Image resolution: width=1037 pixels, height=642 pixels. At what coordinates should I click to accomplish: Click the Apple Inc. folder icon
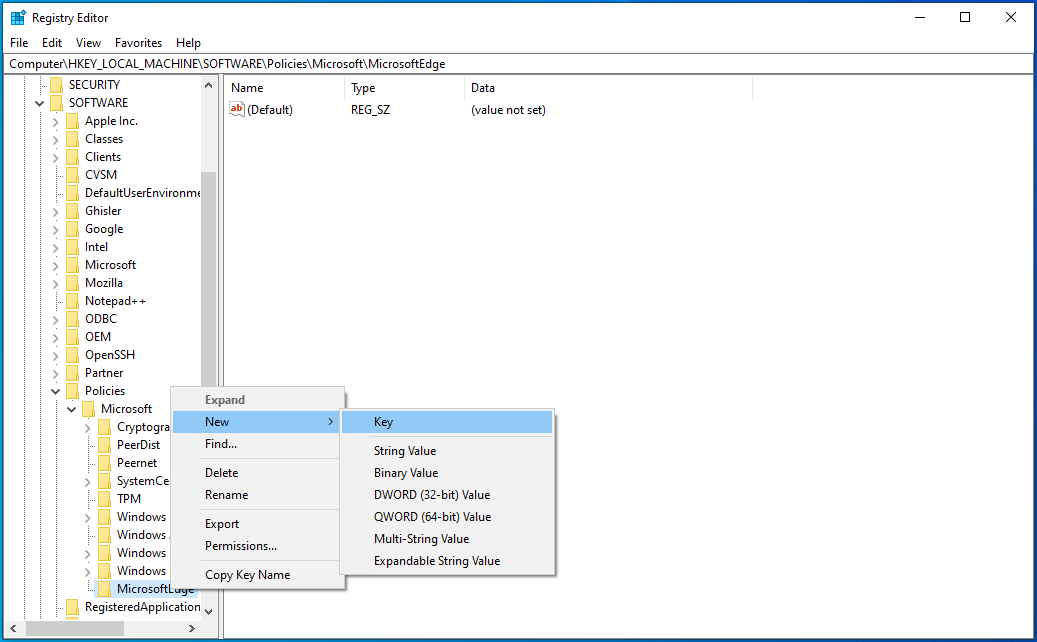tap(72, 120)
